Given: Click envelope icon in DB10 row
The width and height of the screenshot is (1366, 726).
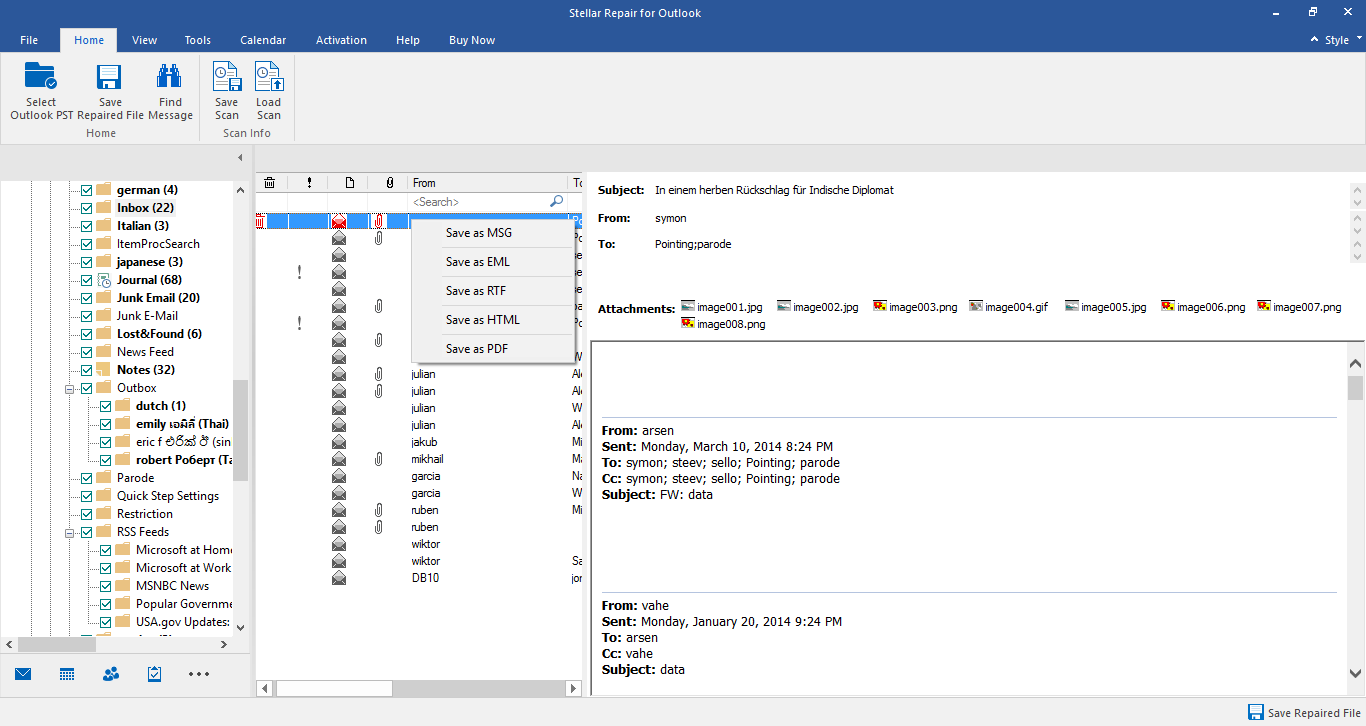Looking at the screenshot, I should [x=339, y=578].
